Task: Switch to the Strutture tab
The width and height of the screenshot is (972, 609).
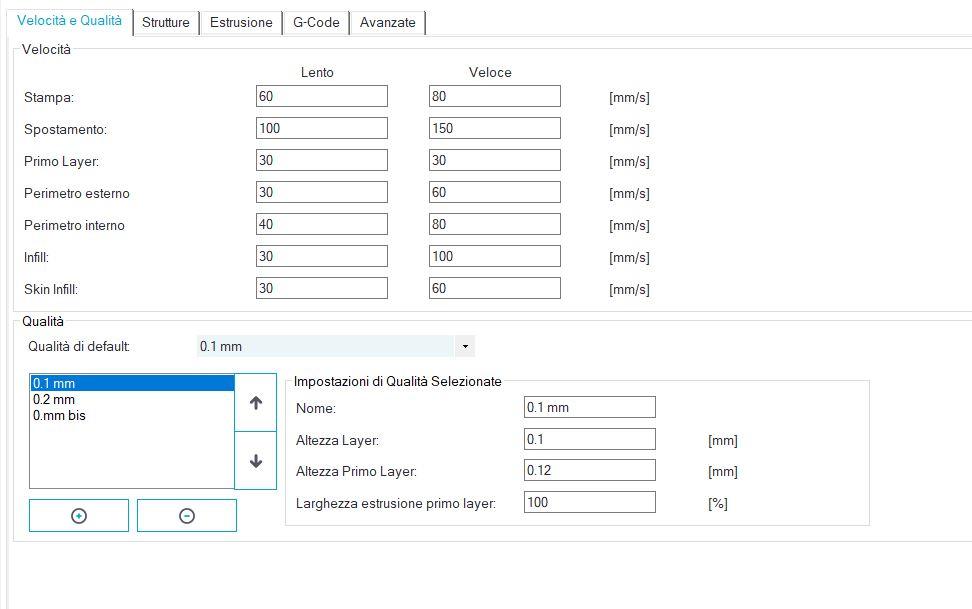Action: coord(166,22)
